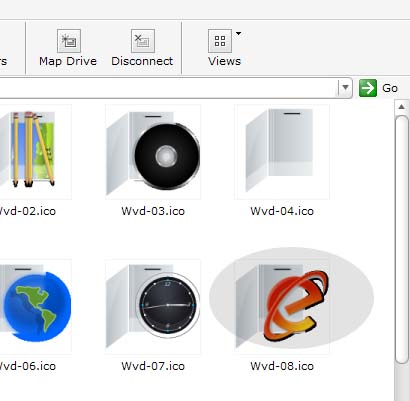
Task: Click the Go button label
Action: (x=390, y=88)
